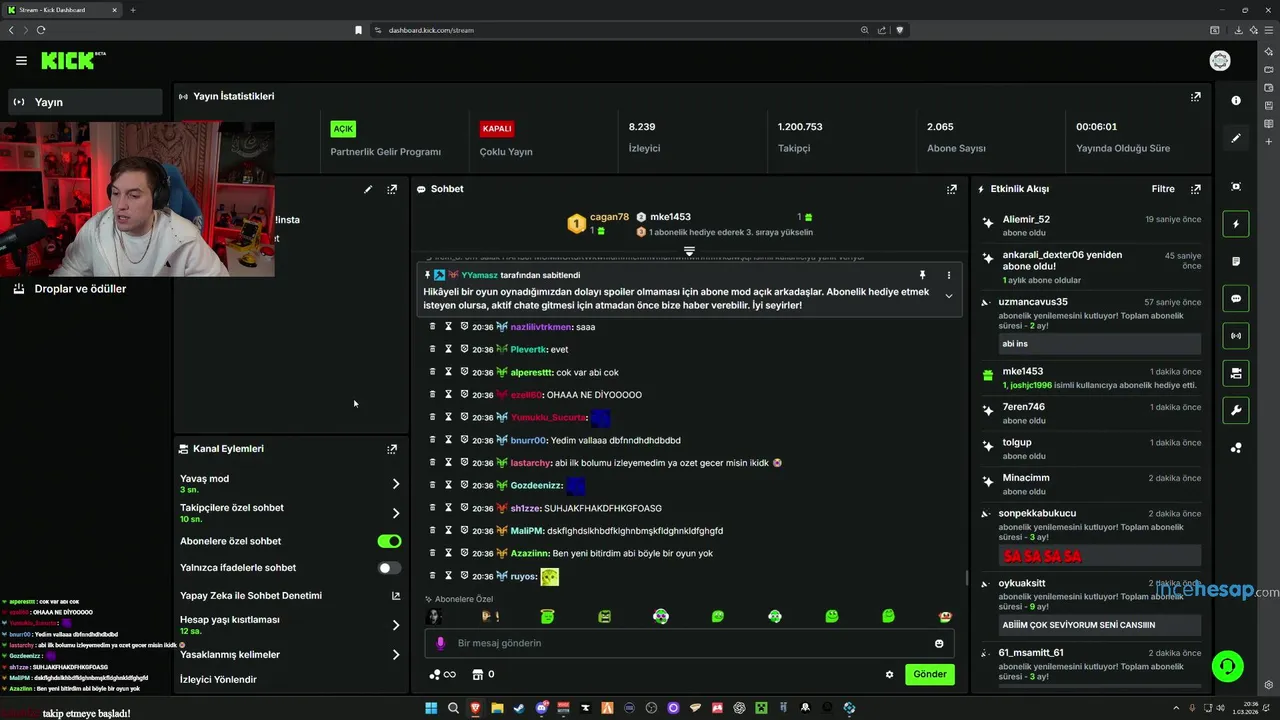The image size is (1280, 720).
Task: Click the chat bubble icon in right sidebar
Action: 1236,298
